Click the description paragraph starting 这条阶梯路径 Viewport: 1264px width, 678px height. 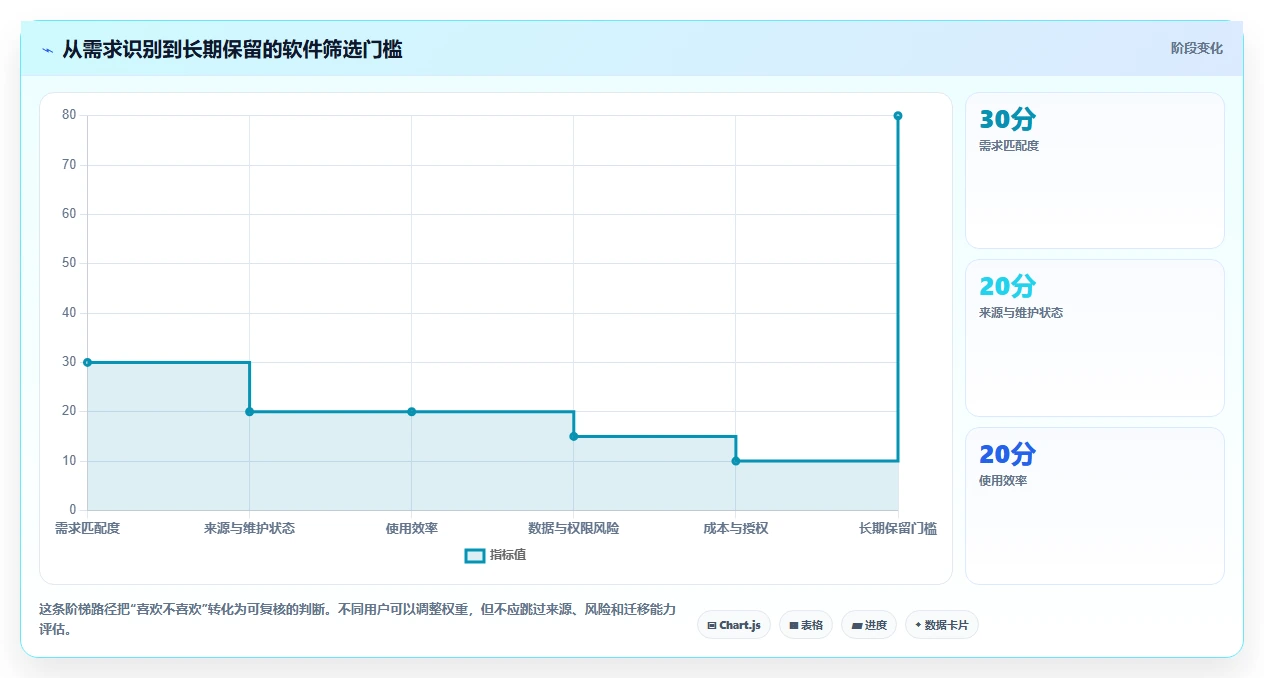(357, 619)
